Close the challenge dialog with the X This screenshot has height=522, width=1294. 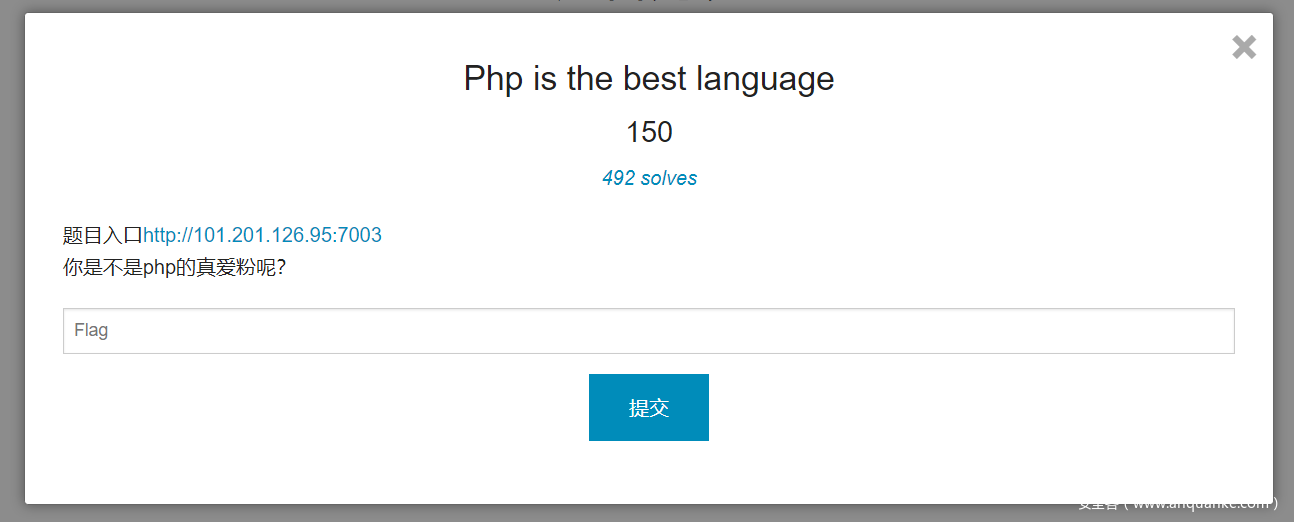pyautogui.click(x=1244, y=47)
